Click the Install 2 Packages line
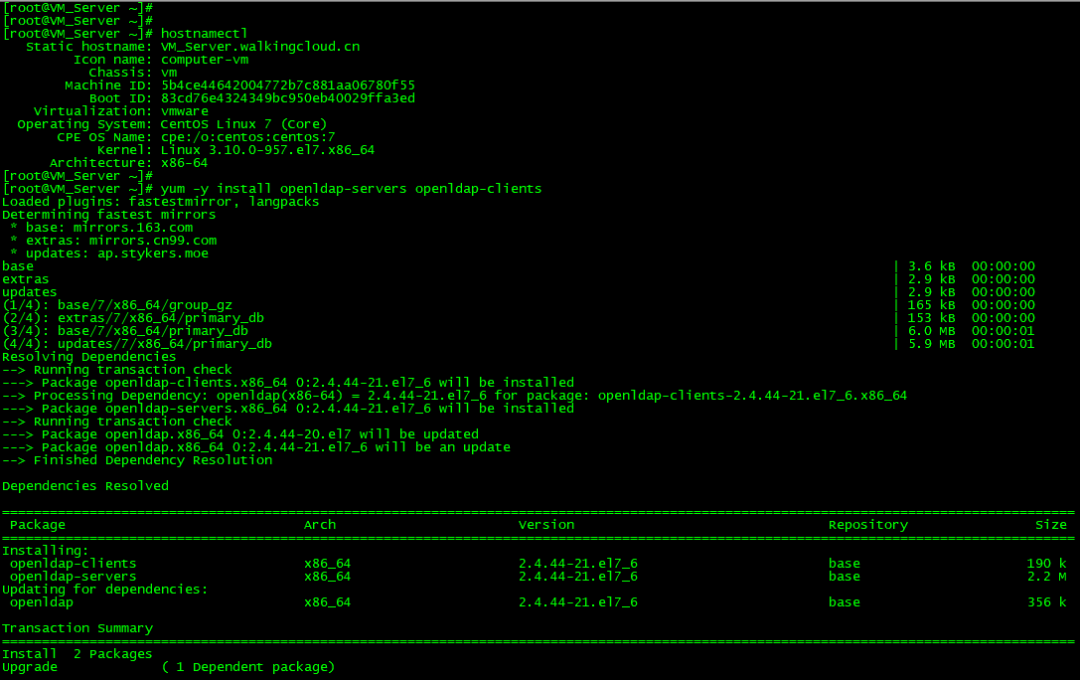Screen dimensions: 1080x680 (77, 655)
